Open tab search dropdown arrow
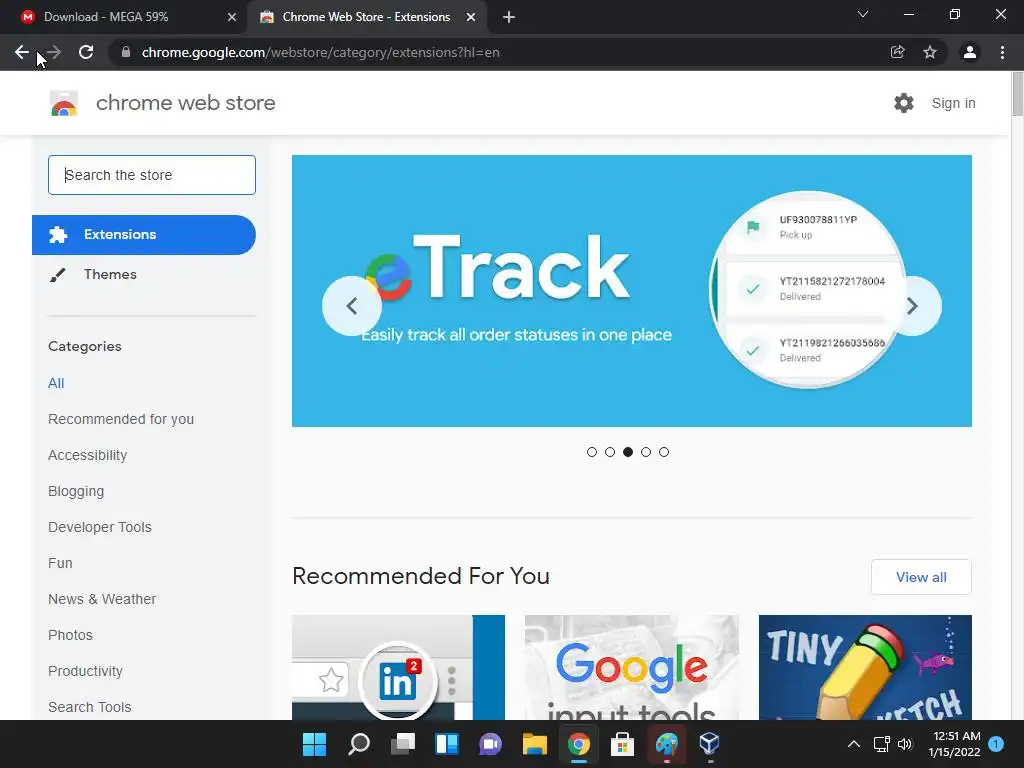 [863, 14]
